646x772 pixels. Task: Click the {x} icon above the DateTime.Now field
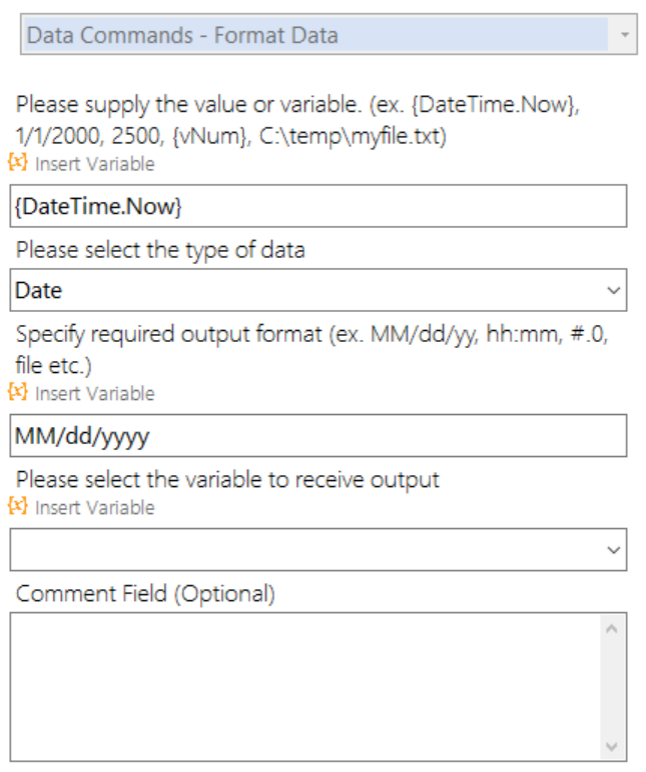click(18, 162)
